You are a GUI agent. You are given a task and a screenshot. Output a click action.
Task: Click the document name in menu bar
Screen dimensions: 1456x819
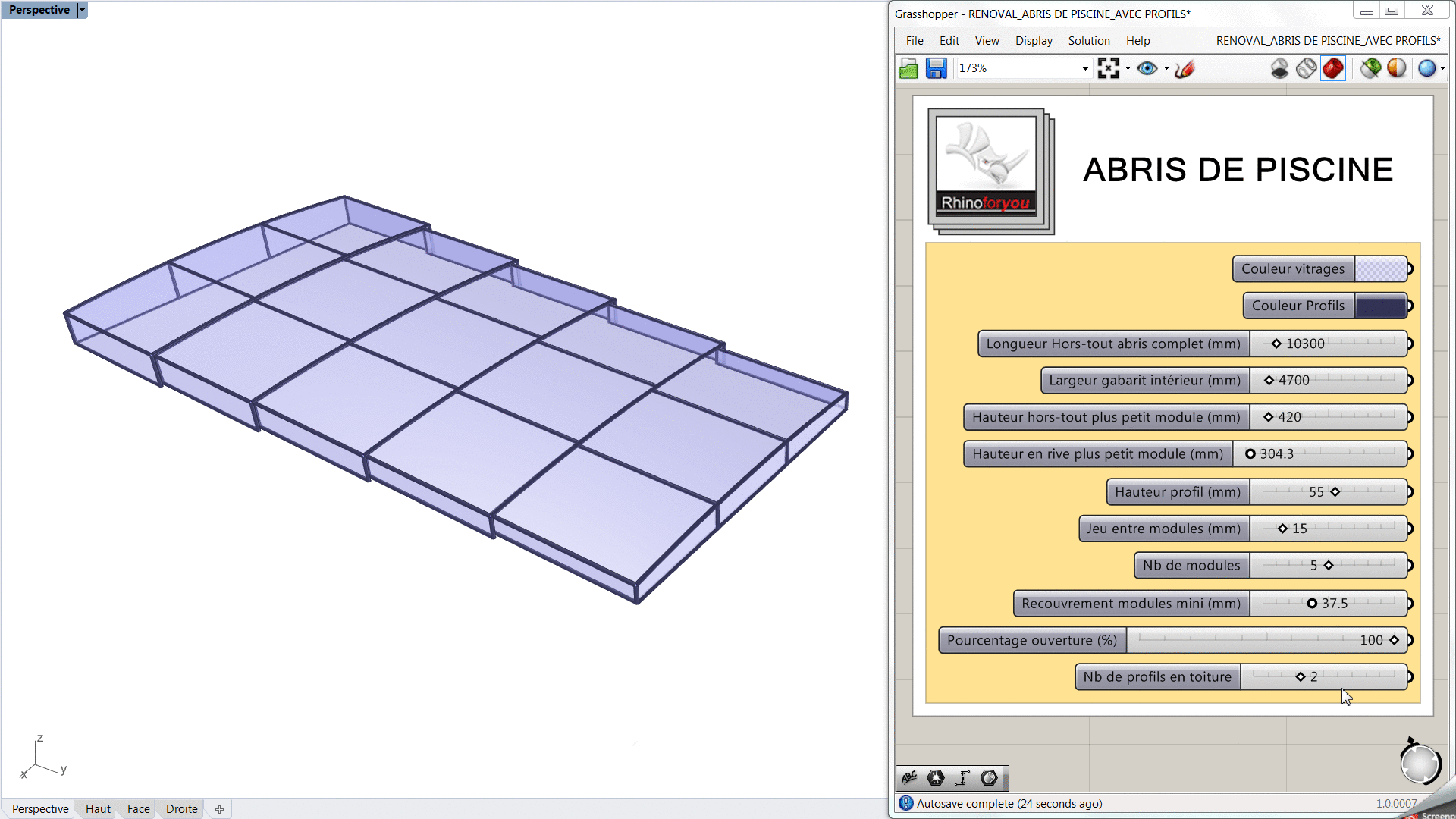[x=1328, y=41]
